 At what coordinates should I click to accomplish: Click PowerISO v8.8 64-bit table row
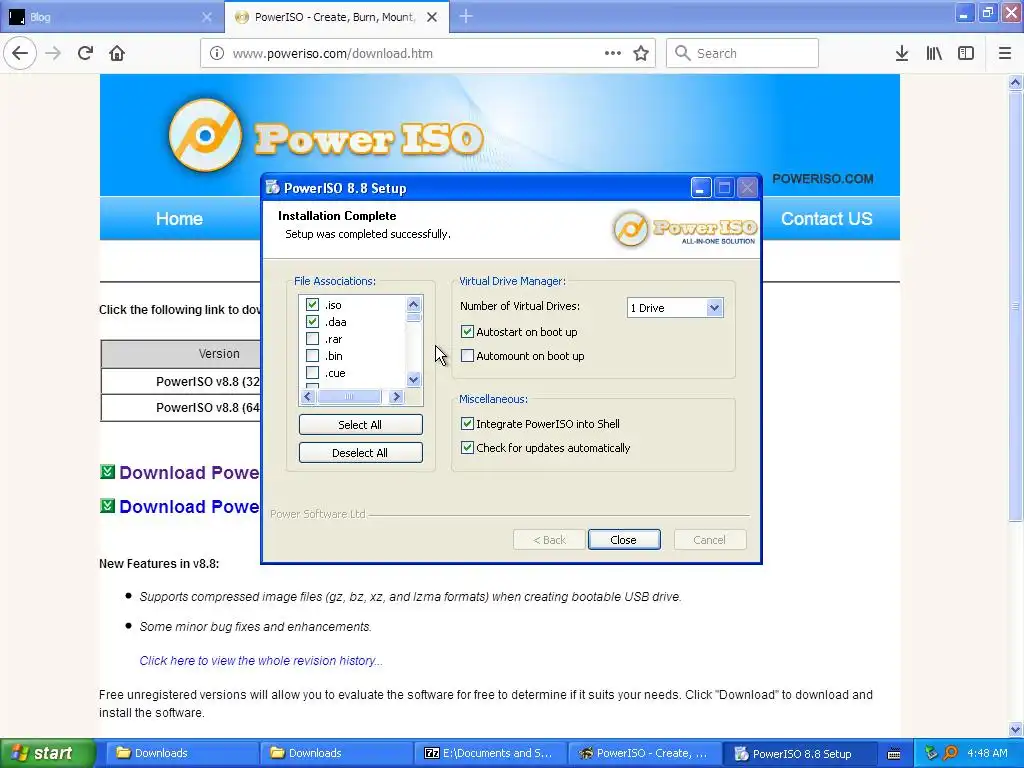click(182, 408)
